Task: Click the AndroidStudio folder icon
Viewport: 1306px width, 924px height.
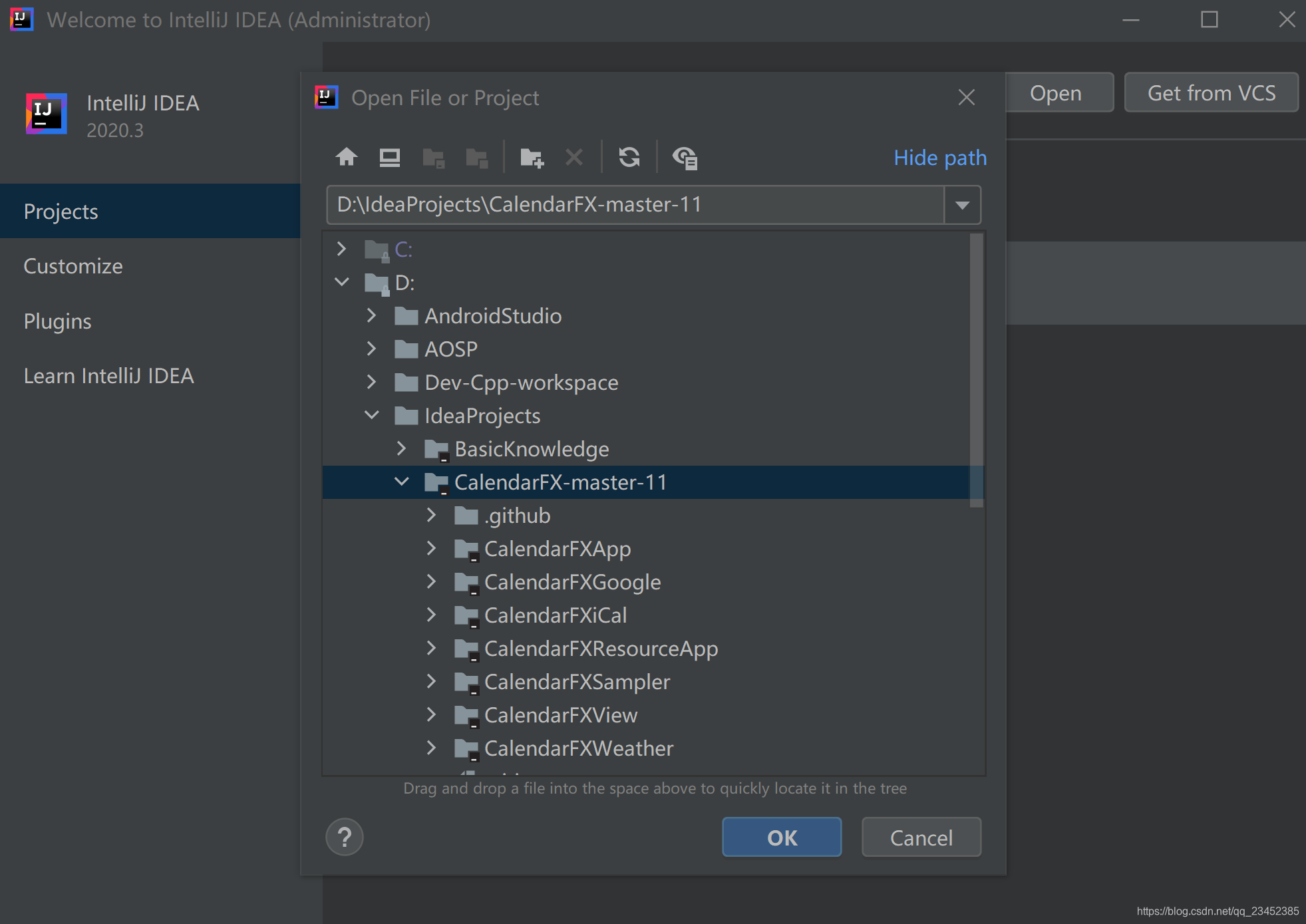Action: 406,316
